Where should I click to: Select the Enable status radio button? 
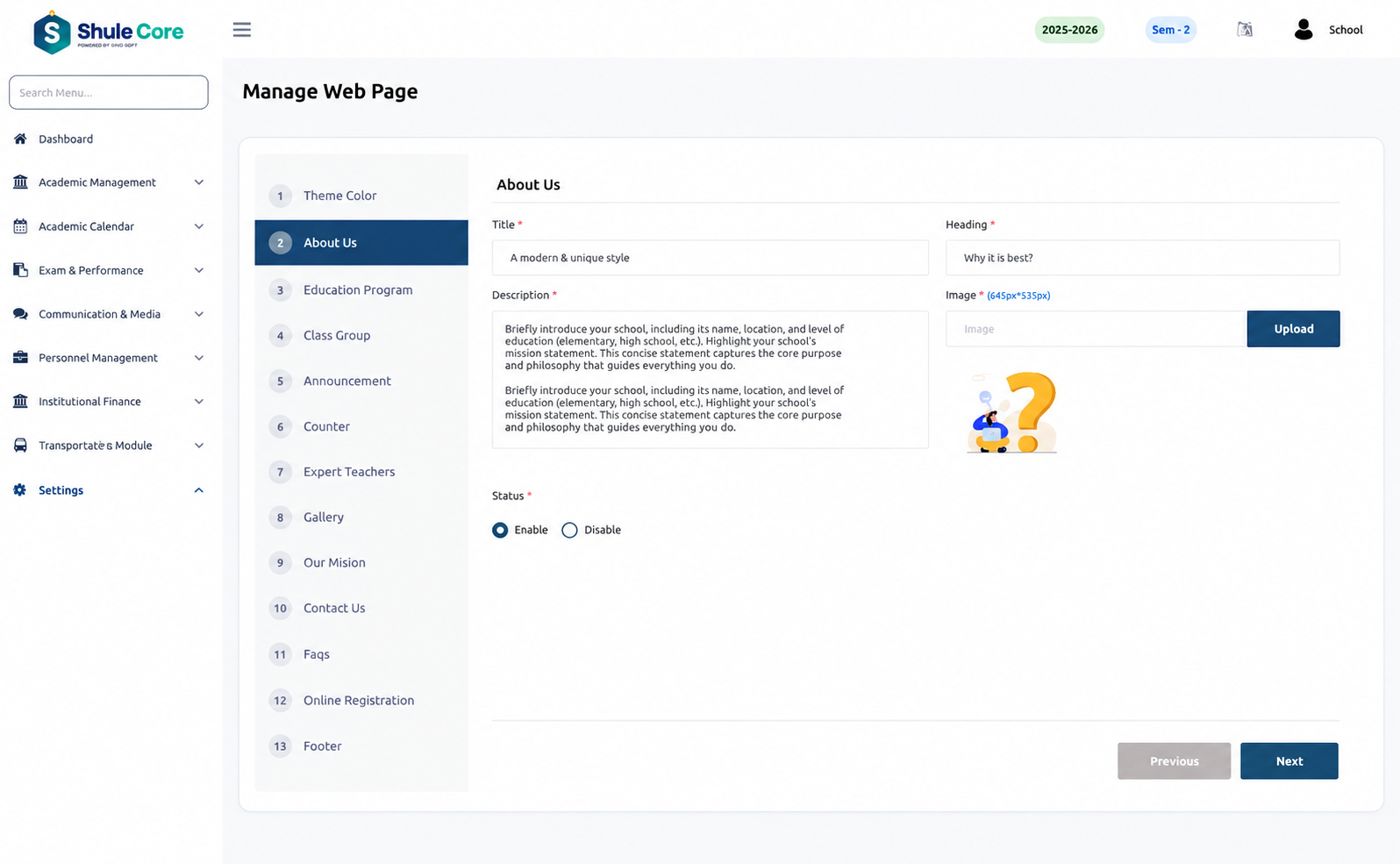tap(500, 530)
